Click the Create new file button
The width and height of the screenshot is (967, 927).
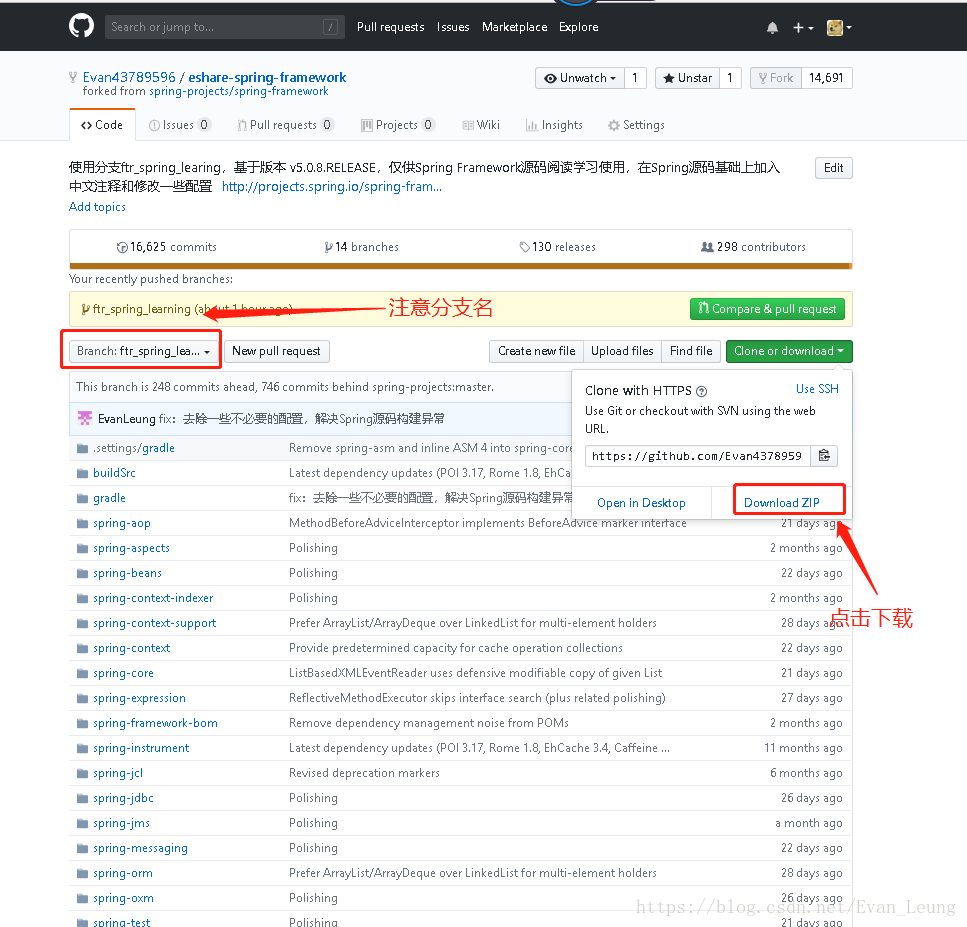click(536, 351)
